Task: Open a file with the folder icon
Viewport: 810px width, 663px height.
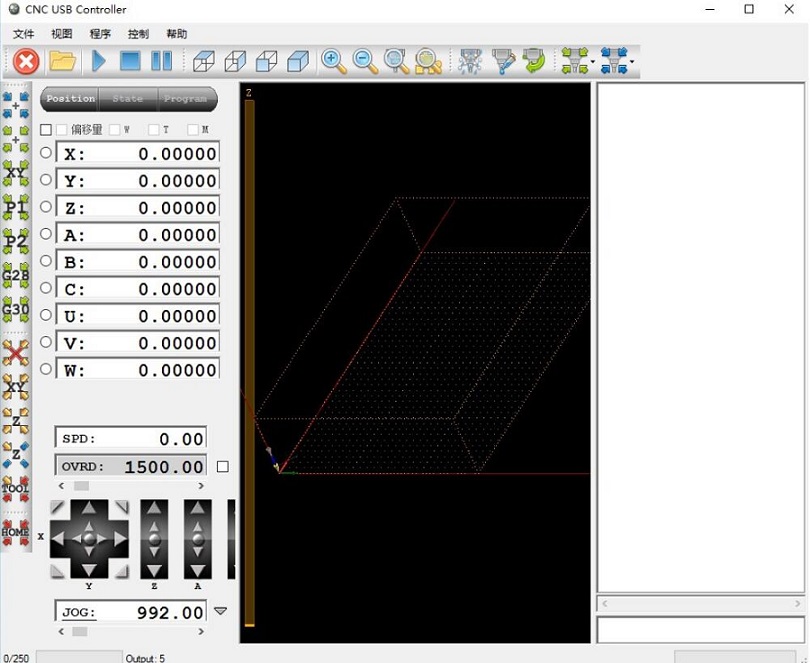Action: point(63,61)
